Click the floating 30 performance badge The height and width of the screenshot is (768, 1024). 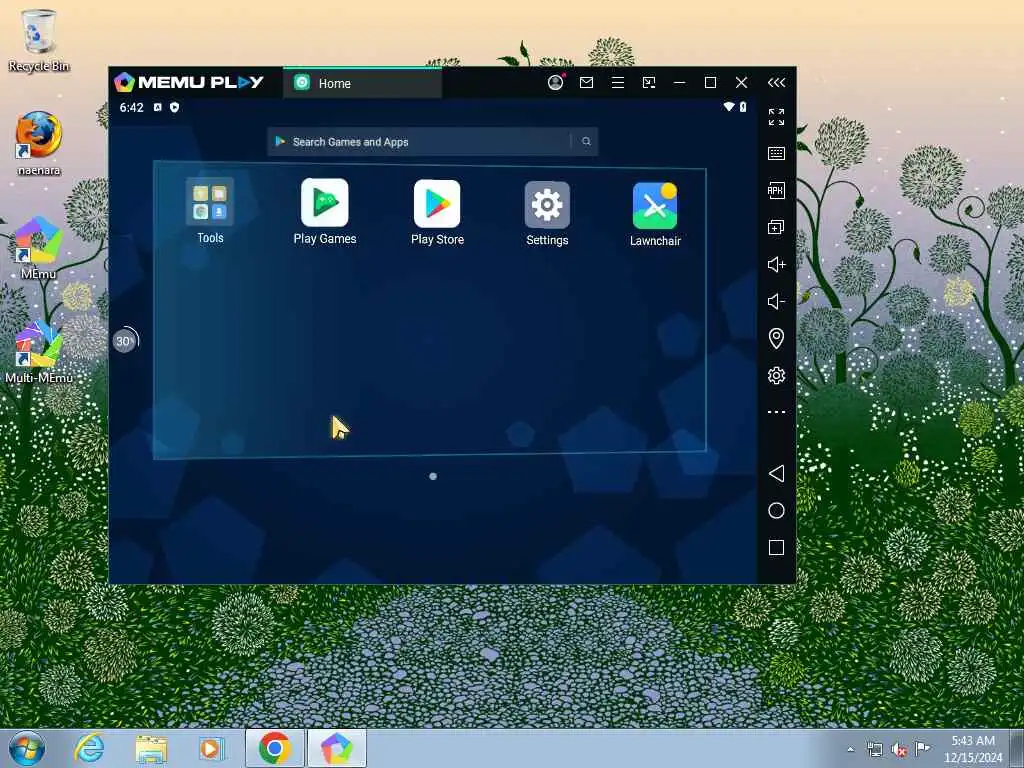pyautogui.click(x=124, y=340)
